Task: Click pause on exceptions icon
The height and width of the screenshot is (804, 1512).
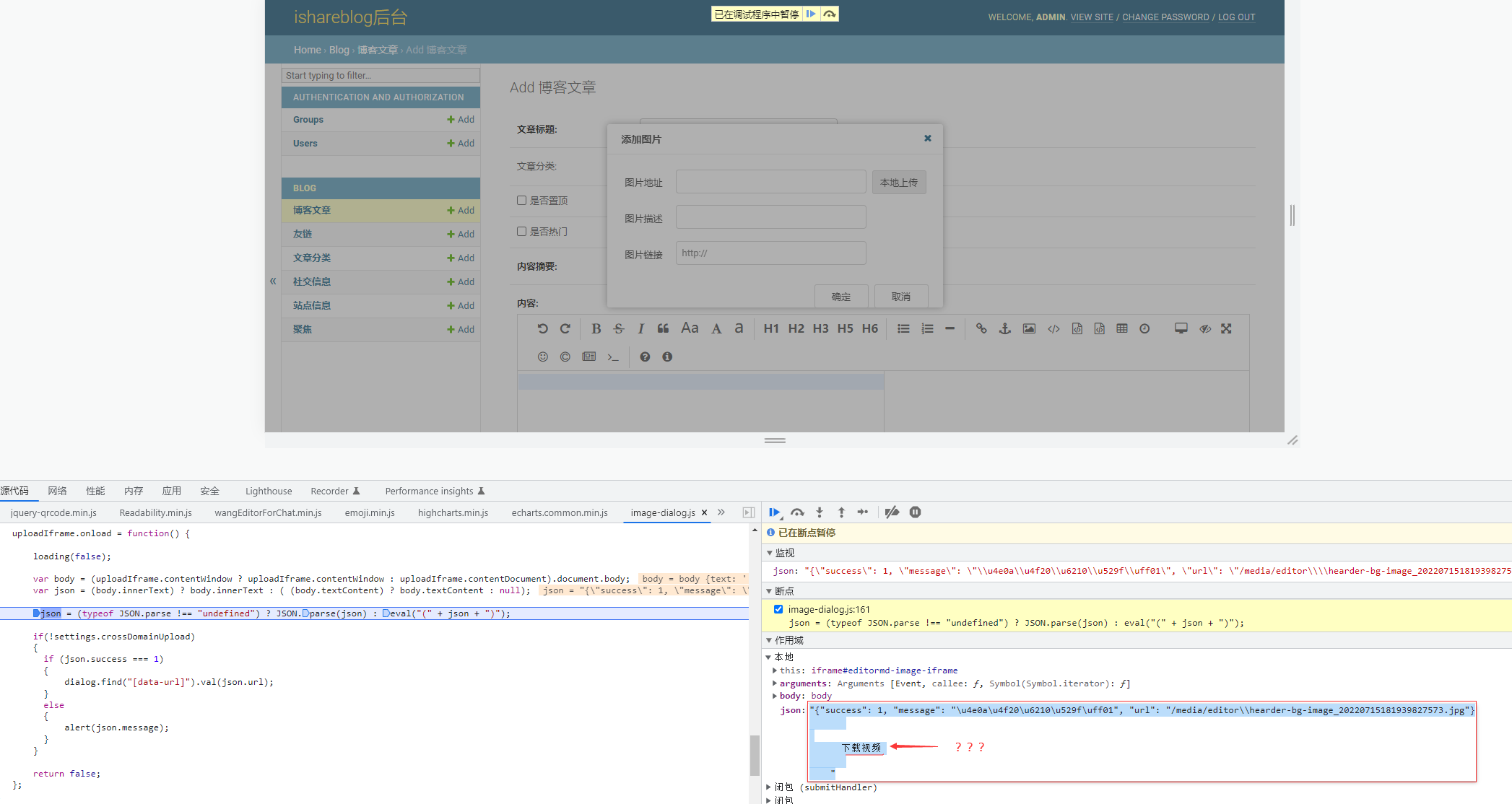Action: [x=915, y=512]
